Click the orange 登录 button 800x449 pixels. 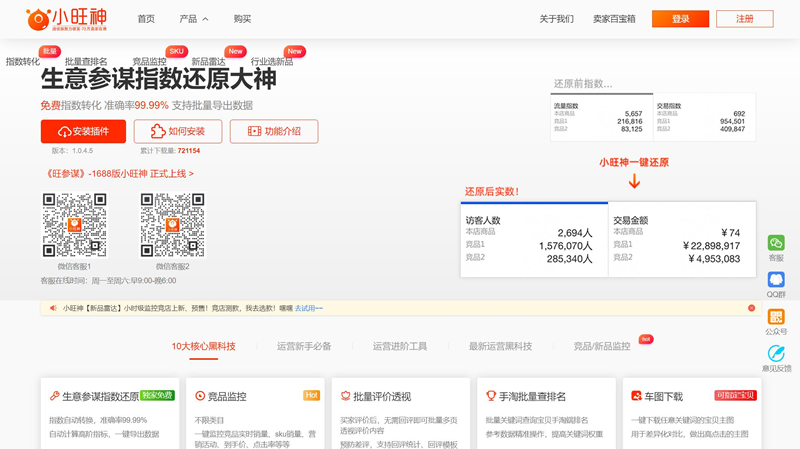pyautogui.click(x=681, y=19)
